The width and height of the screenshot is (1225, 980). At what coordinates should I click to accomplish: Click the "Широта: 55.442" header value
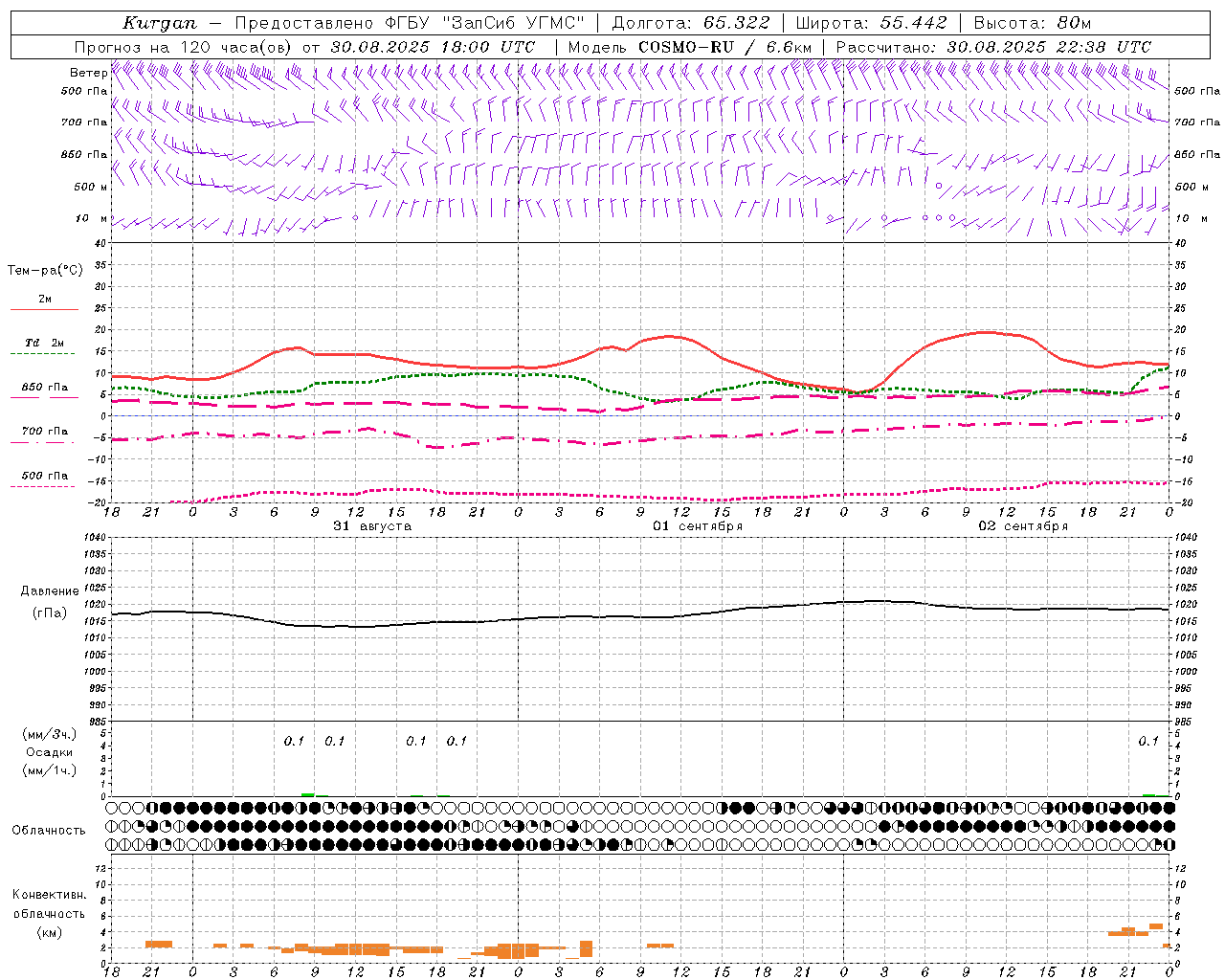point(871,23)
